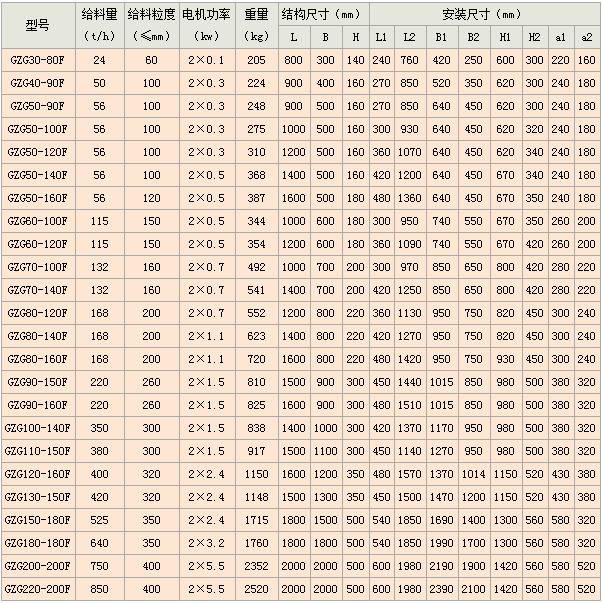Click L2 value 1360
The height and width of the screenshot is (604, 602).
click(409, 198)
